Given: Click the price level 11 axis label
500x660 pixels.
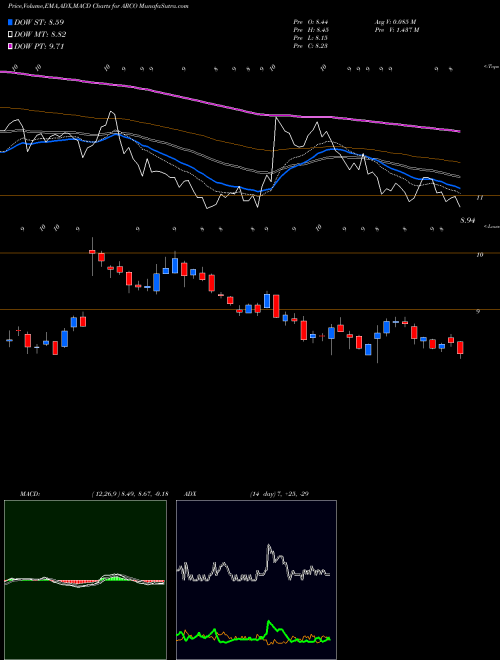Looking at the screenshot, I should pos(479,197).
